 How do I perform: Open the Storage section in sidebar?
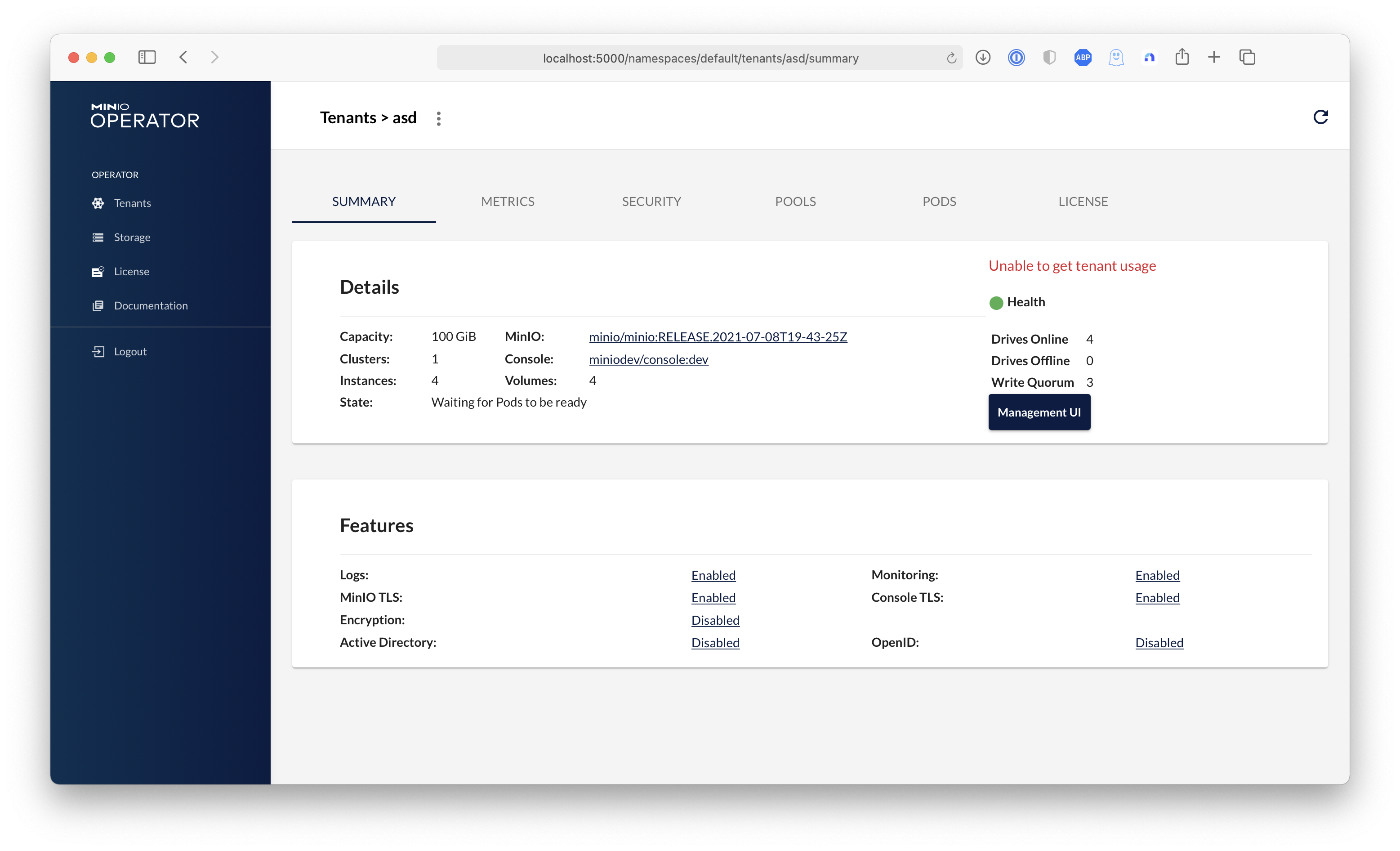[x=131, y=237]
